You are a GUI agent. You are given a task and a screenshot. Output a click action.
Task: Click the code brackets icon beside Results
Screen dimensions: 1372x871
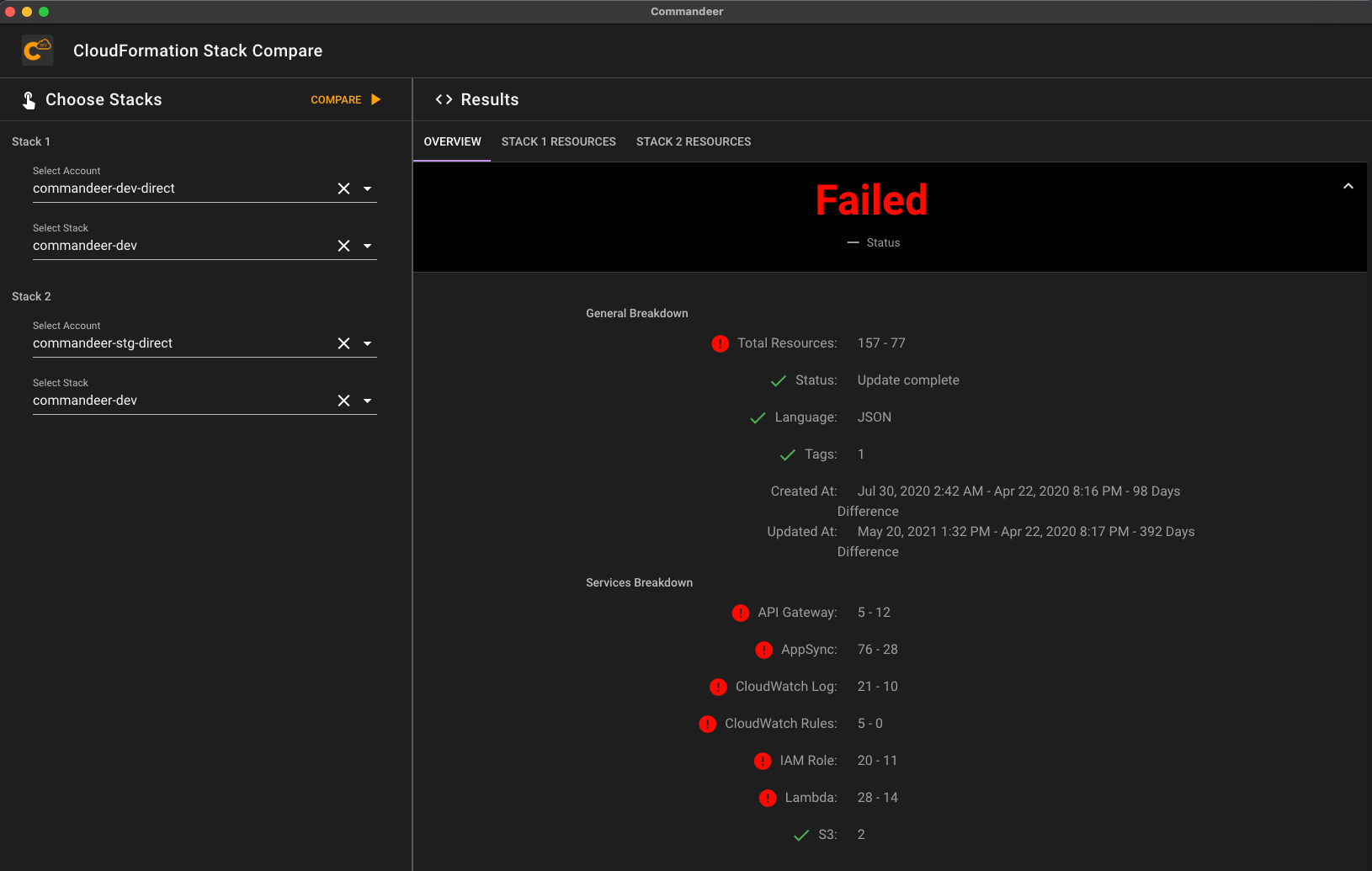444,99
